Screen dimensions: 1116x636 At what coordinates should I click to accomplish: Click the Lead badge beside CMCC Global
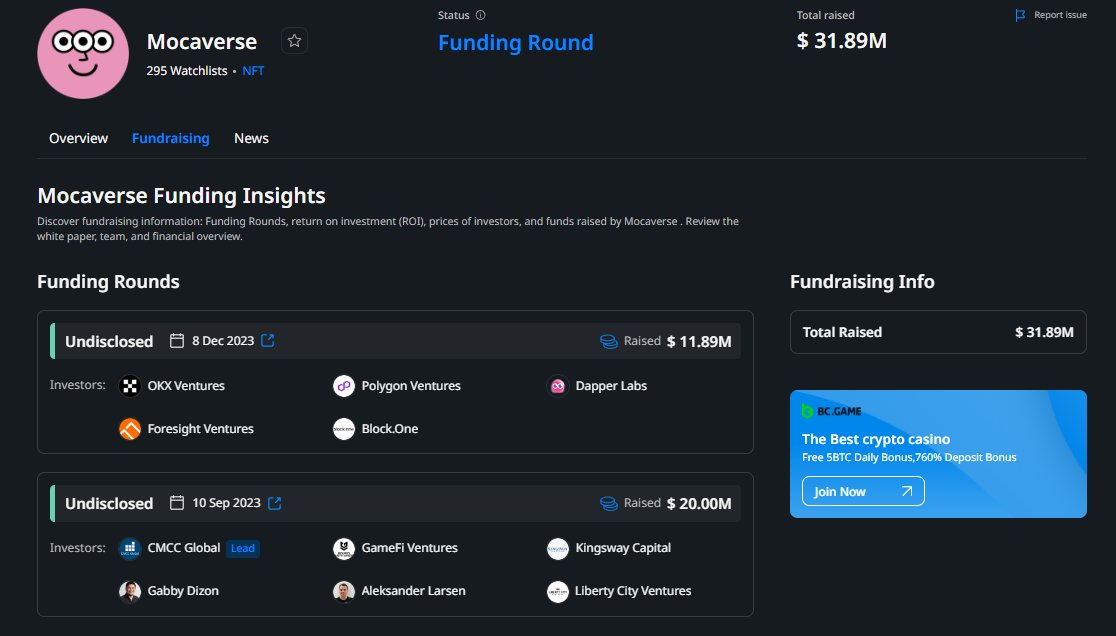click(x=243, y=548)
